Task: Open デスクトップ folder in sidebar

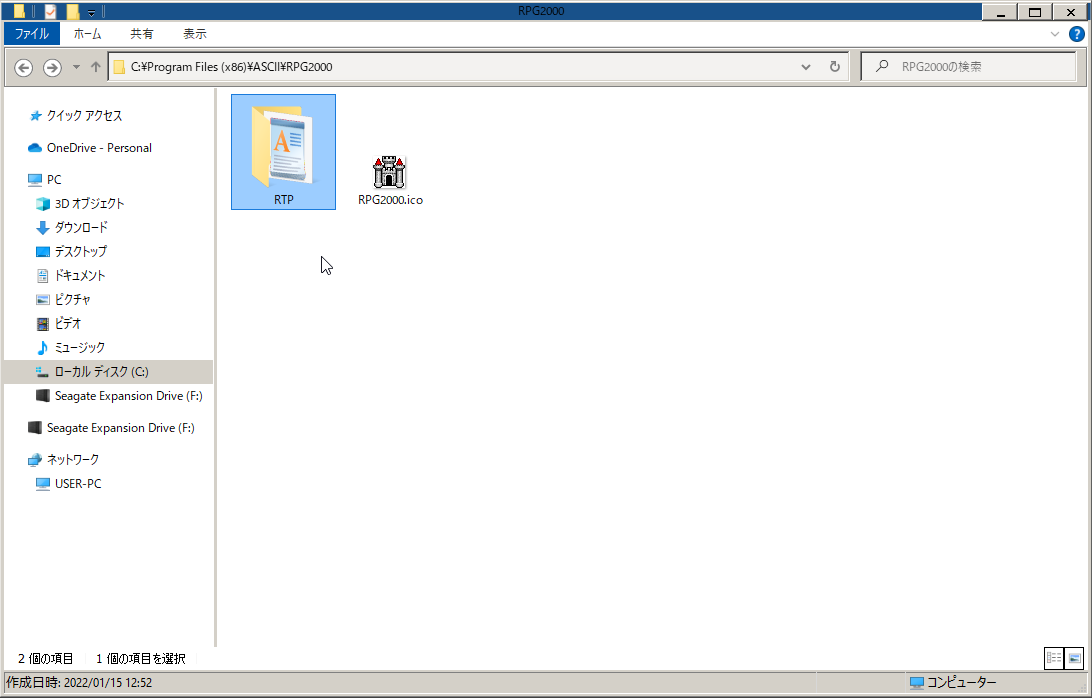Action: coord(81,251)
